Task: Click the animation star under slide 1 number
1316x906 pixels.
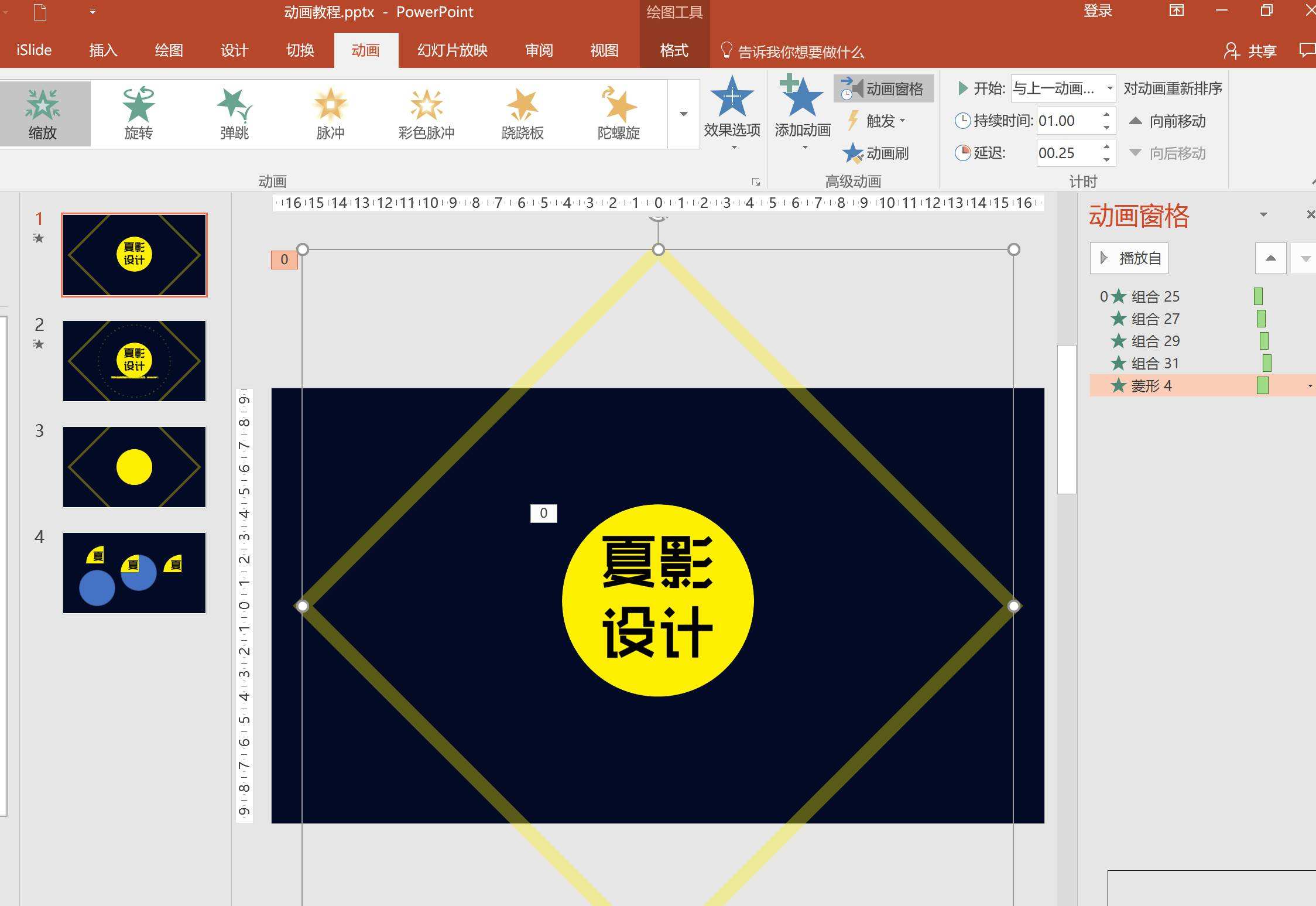Action: (38, 238)
